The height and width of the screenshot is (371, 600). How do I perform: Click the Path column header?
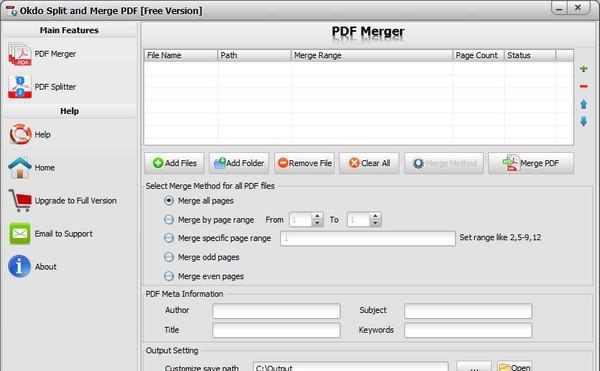[x=254, y=55]
